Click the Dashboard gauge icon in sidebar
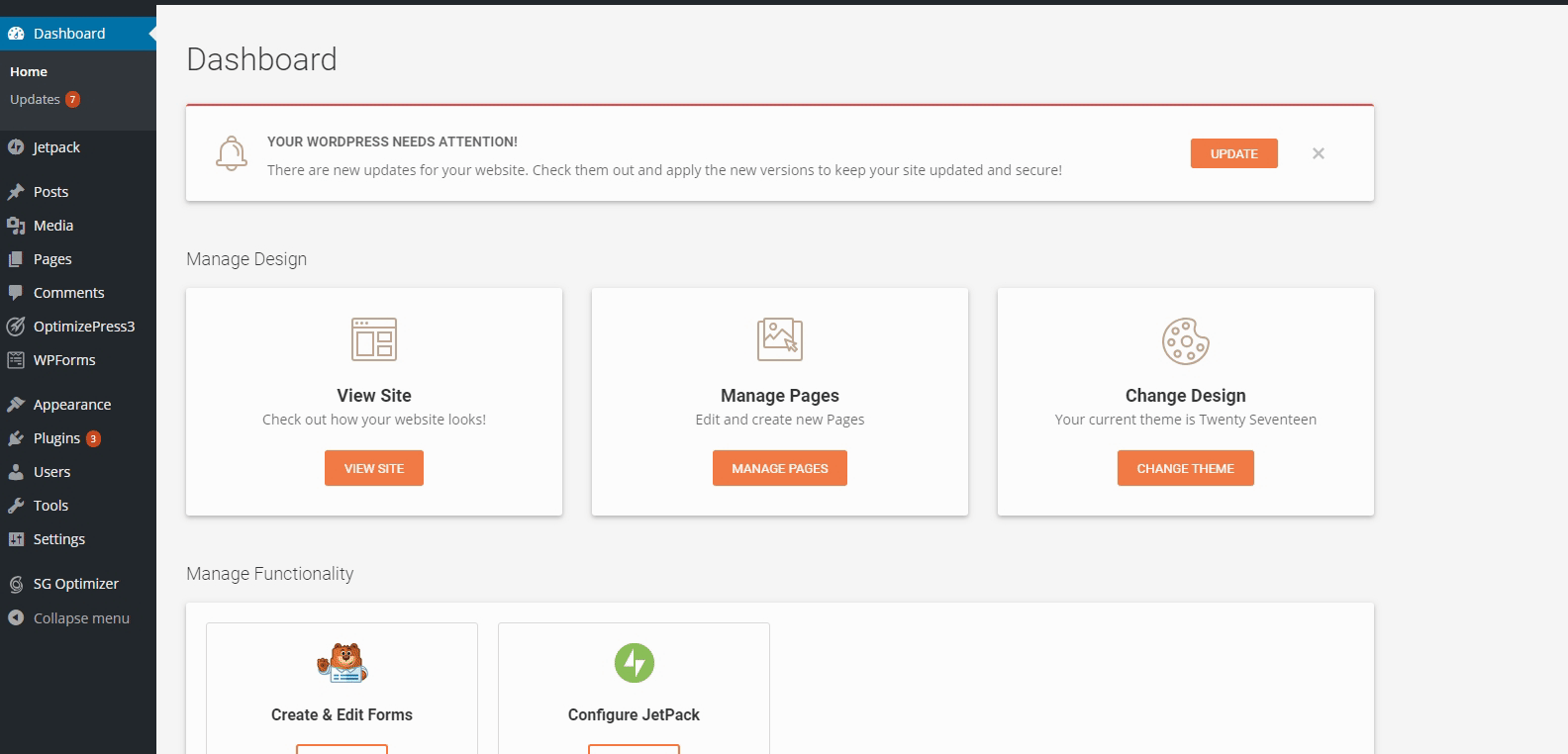 click(x=16, y=33)
